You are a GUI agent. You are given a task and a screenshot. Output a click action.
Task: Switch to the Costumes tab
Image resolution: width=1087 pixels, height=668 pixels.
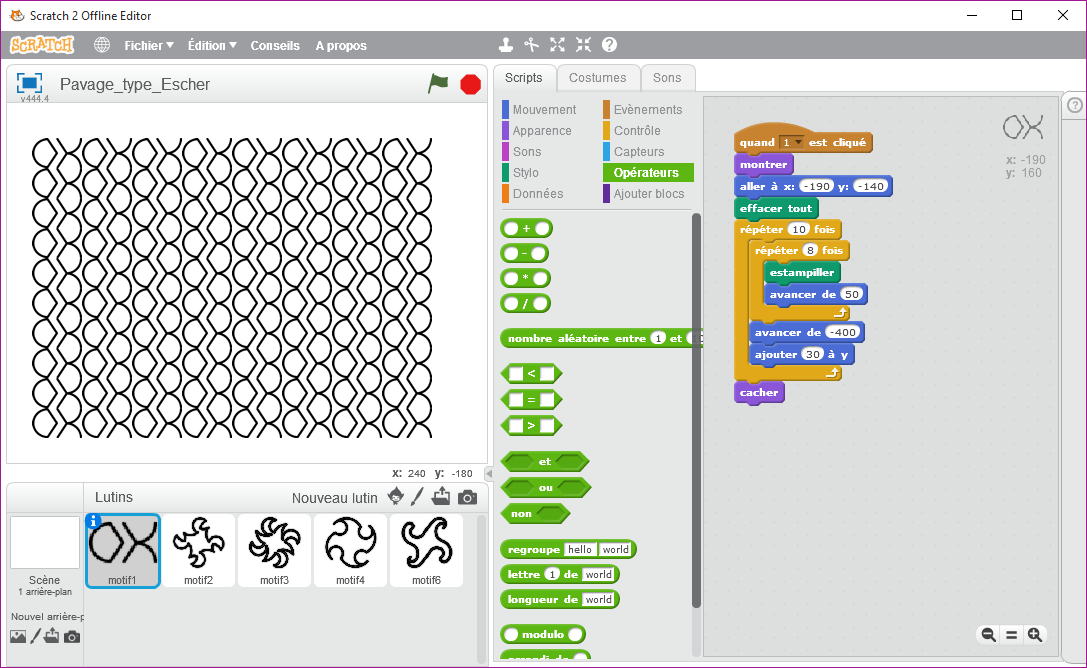pyautogui.click(x=597, y=78)
